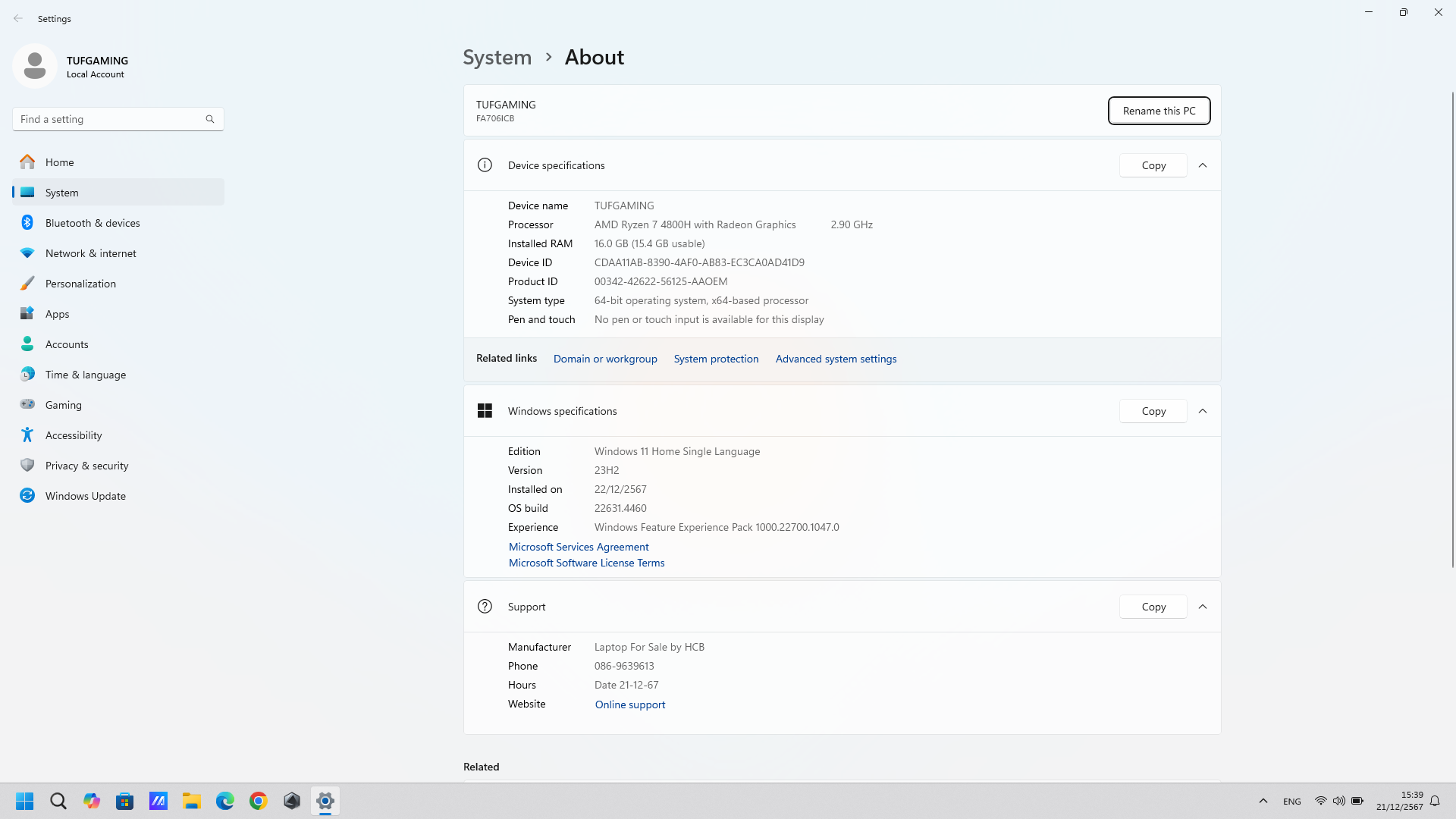Open Bluetooth & devices settings
Image resolution: width=1456 pixels, height=819 pixels.
tap(118, 223)
